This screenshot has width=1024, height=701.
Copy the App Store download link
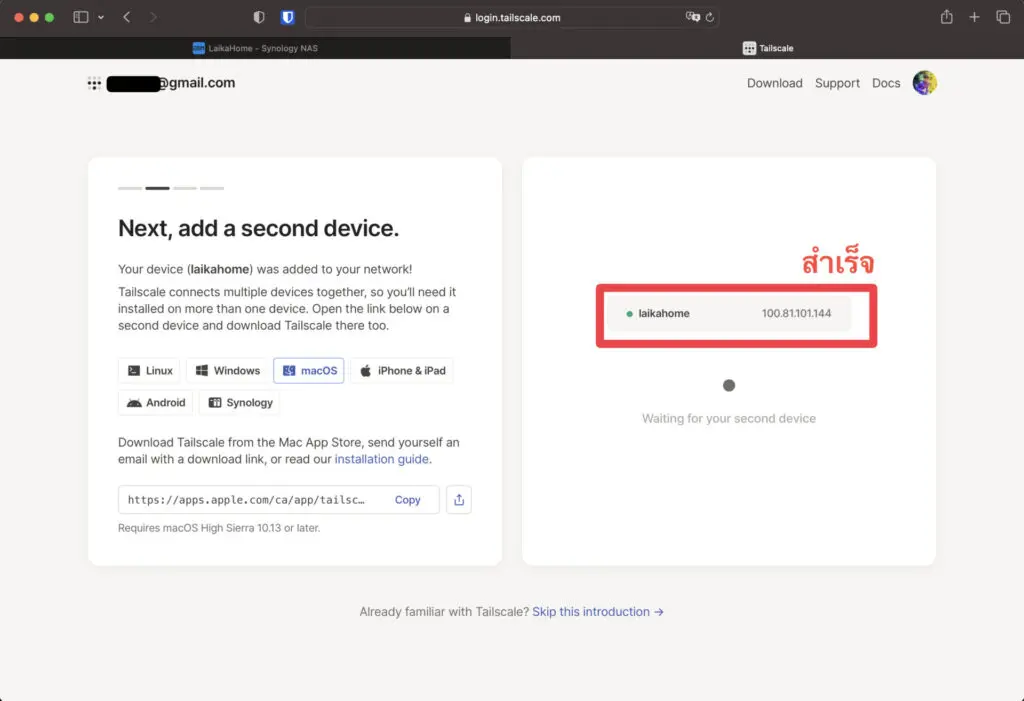[x=408, y=500]
